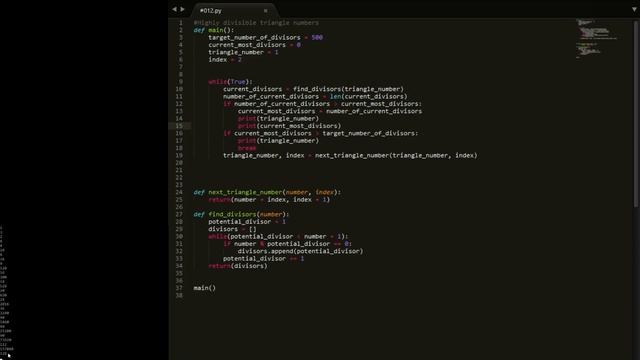Click 'next_triangle_number(triangle_number, index)' call on line 19
Screen dimensions: 640x360
click(396, 155)
